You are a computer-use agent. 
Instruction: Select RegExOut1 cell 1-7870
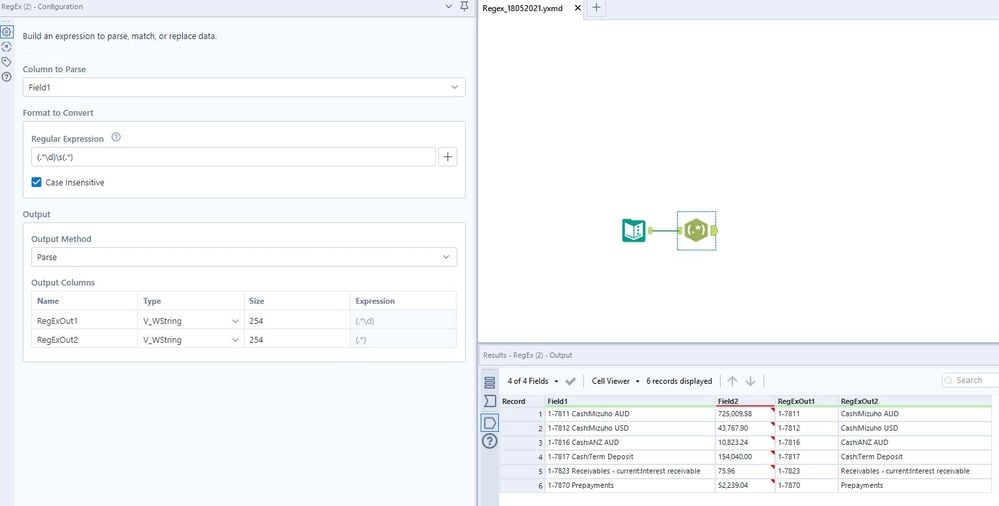(807, 486)
